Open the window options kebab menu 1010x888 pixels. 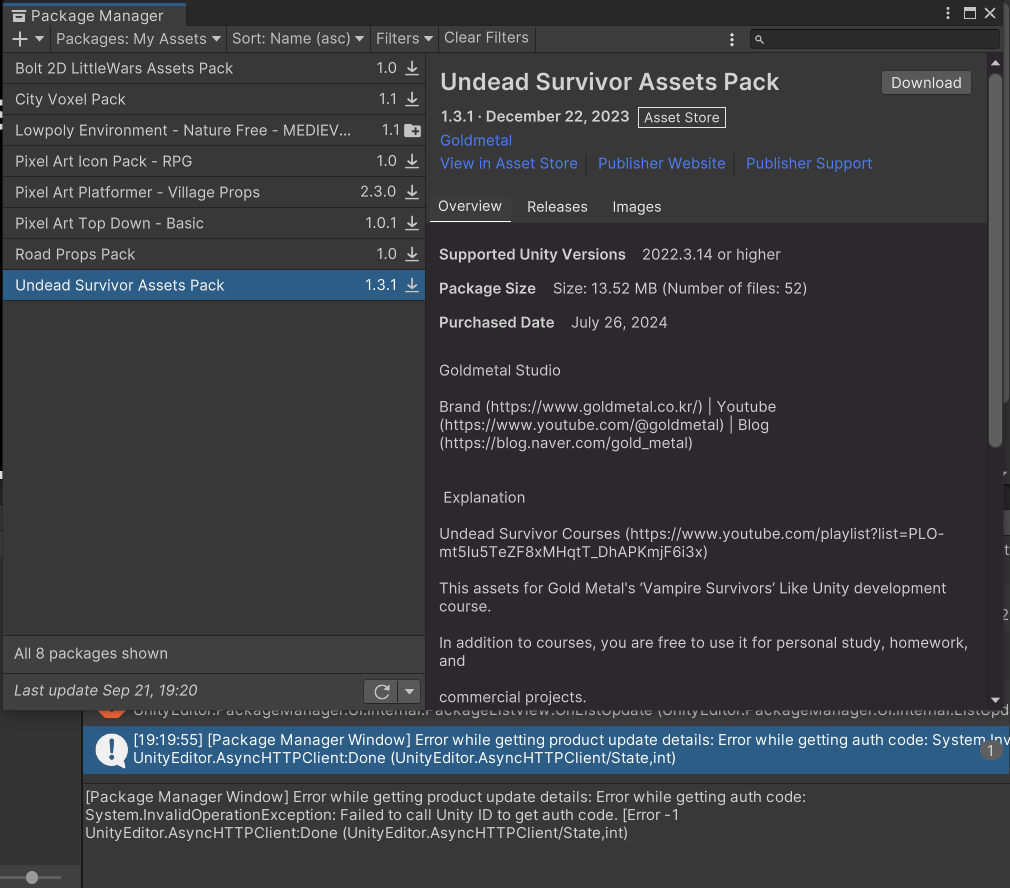pyautogui.click(x=948, y=13)
